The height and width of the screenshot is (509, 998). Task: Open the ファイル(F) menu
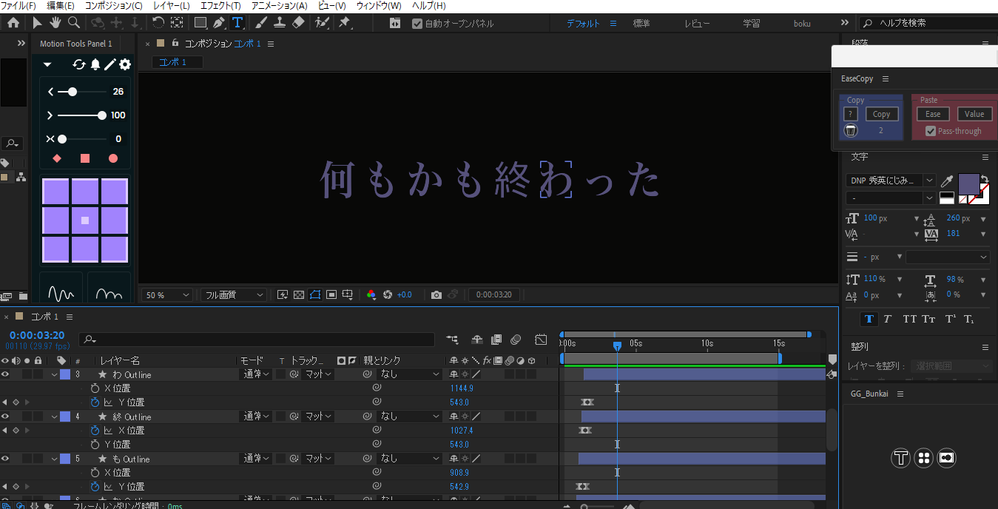point(18,6)
